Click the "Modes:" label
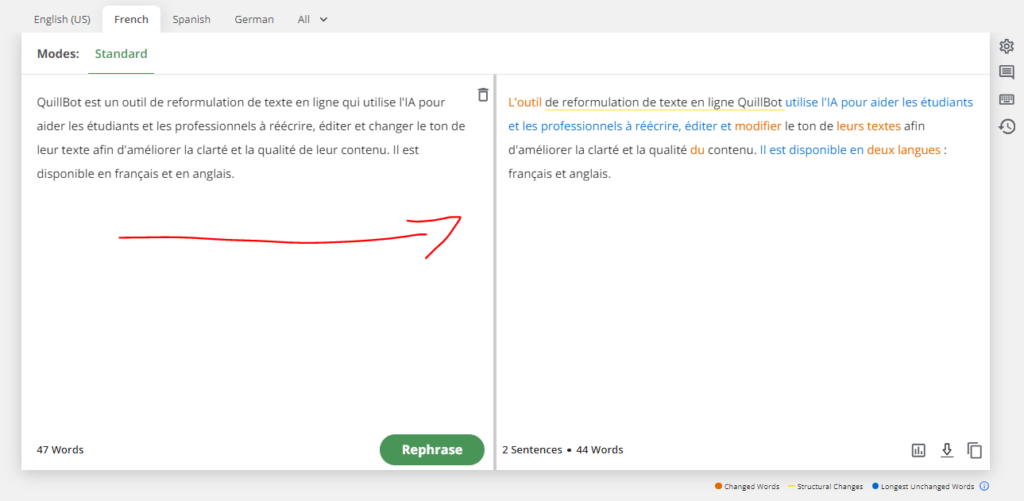 [x=58, y=54]
